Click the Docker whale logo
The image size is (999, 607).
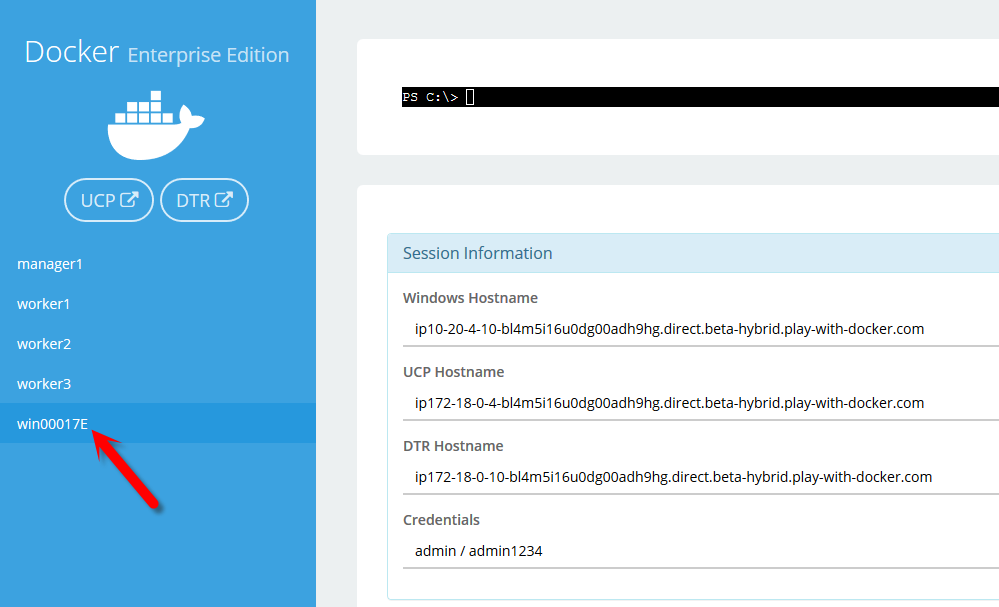coord(155,125)
